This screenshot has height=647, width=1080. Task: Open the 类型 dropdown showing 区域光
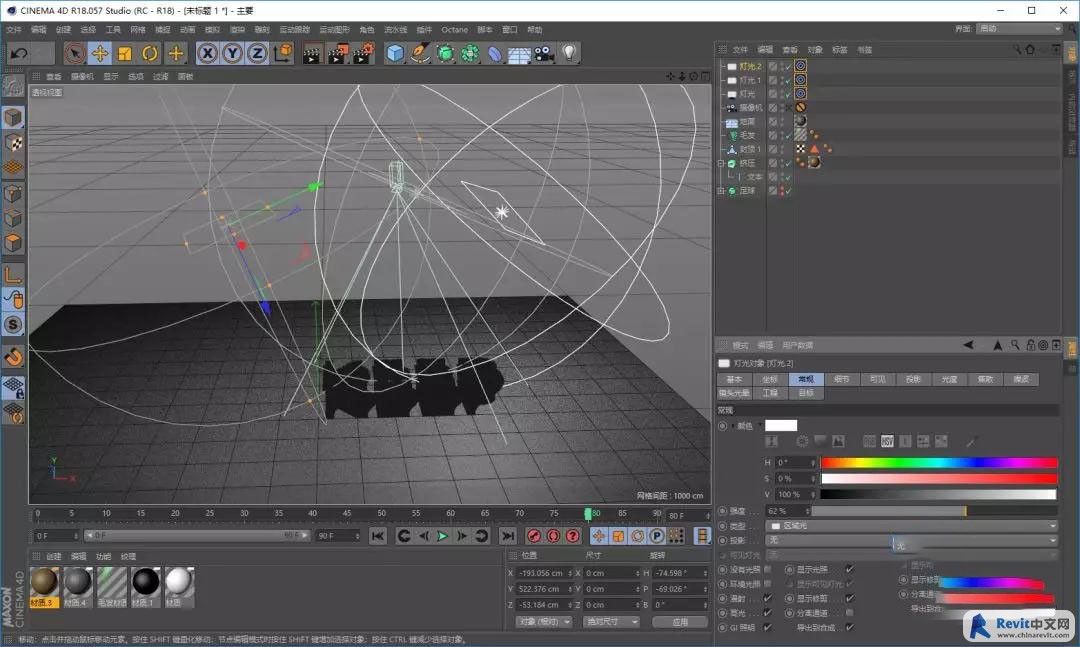[912, 526]
